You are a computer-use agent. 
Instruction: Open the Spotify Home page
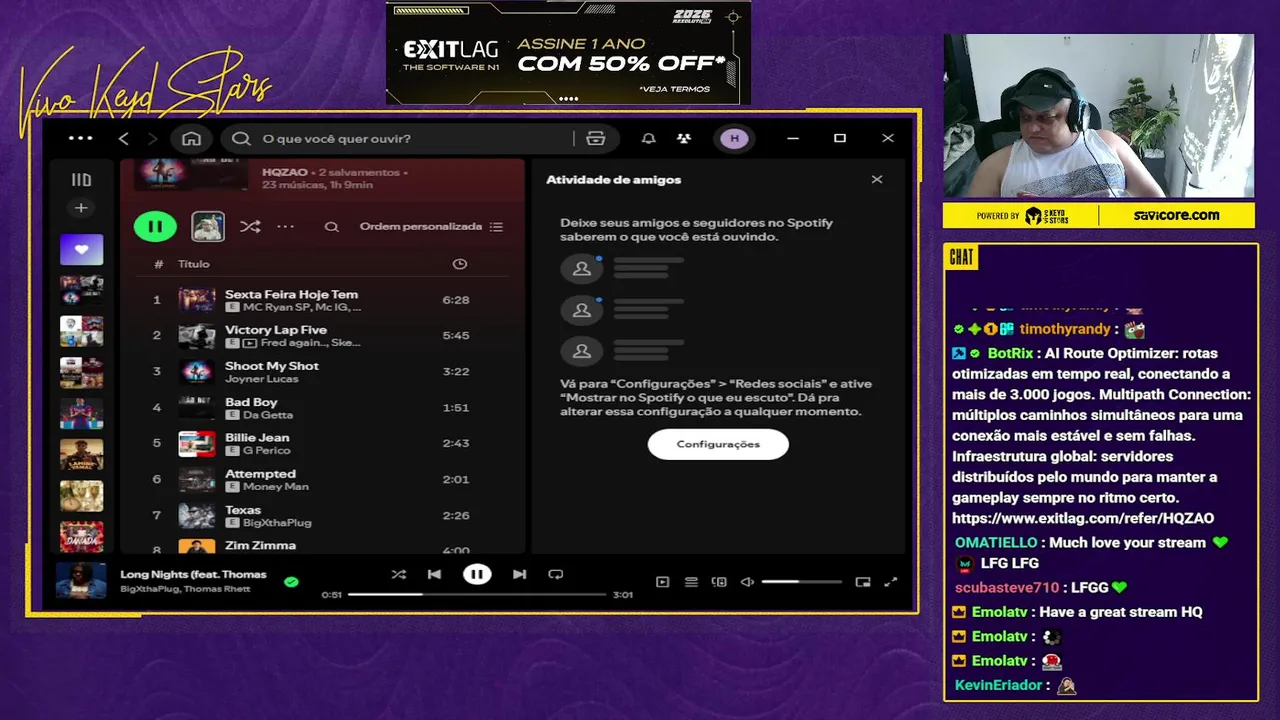coord(192,138)
